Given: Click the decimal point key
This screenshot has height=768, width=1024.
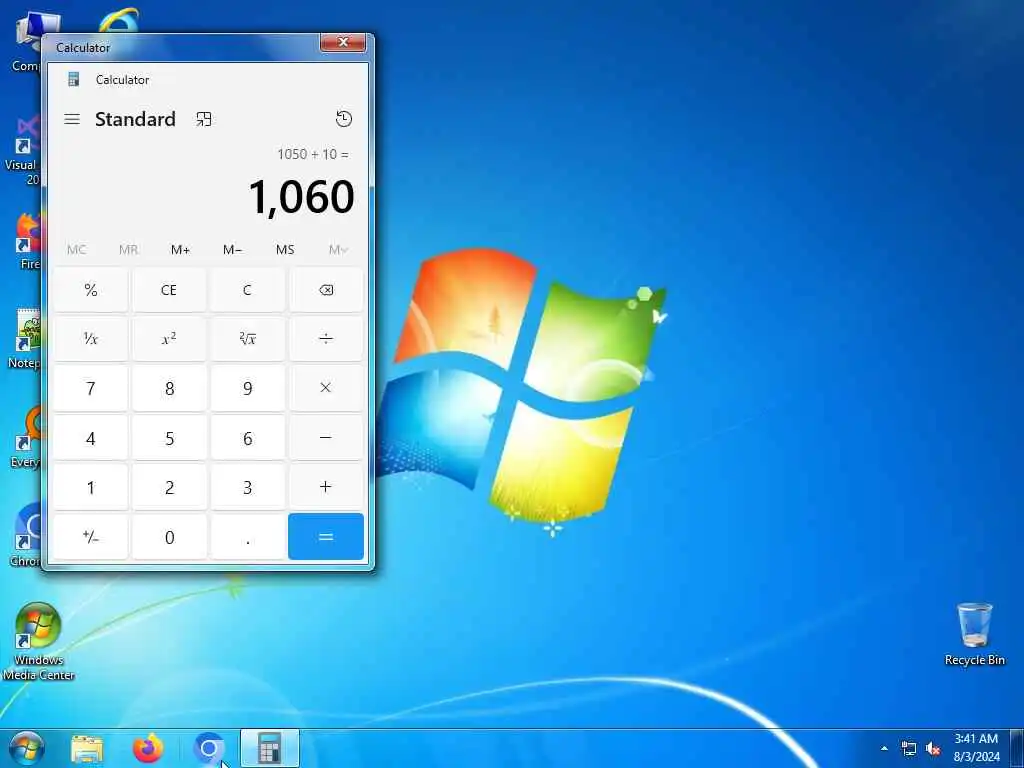Looking at the screenshot, I should pyautogui.click(x=248, y=537).
